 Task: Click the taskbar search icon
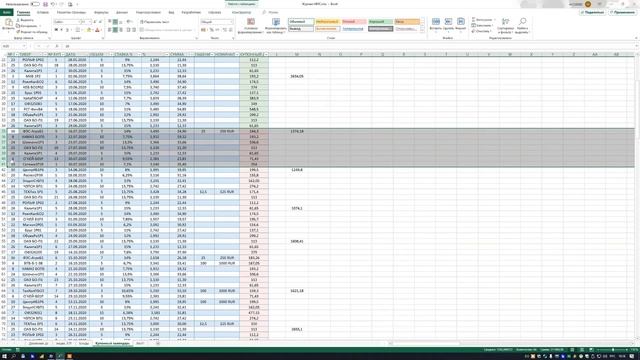(x=13, y=356)
